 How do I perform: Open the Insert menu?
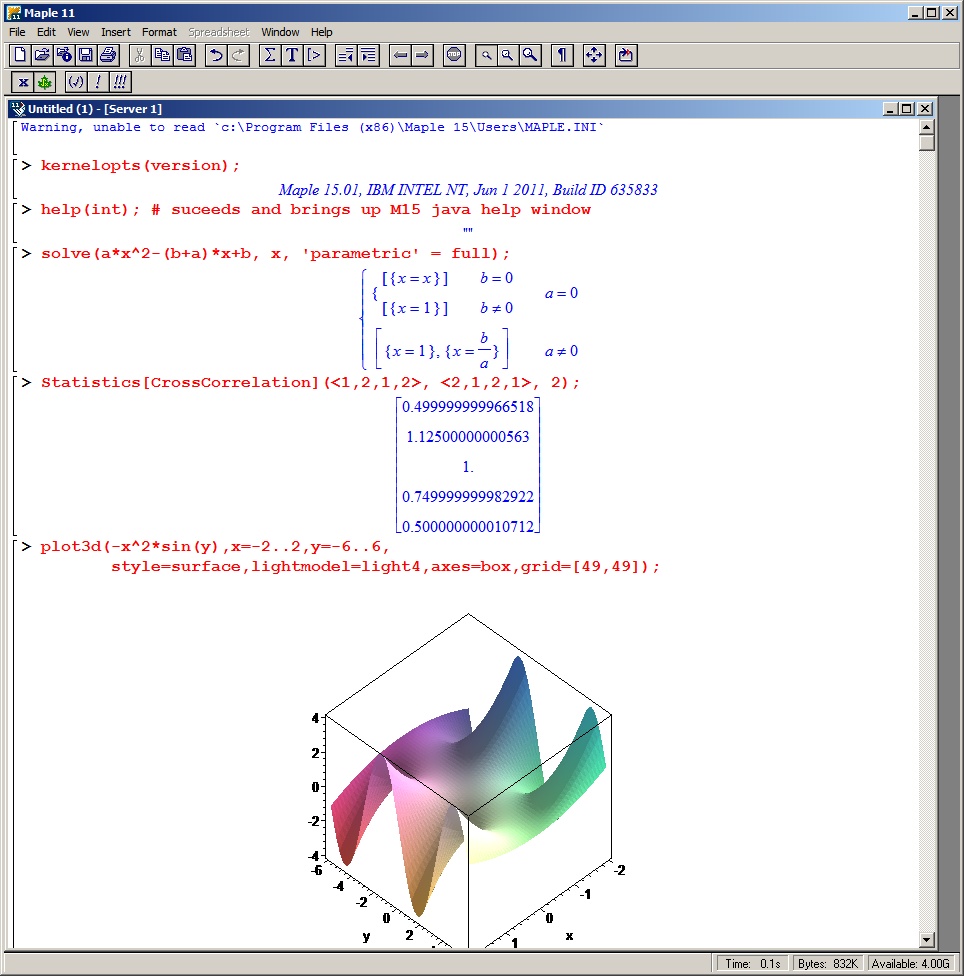[x=116, y=32]
